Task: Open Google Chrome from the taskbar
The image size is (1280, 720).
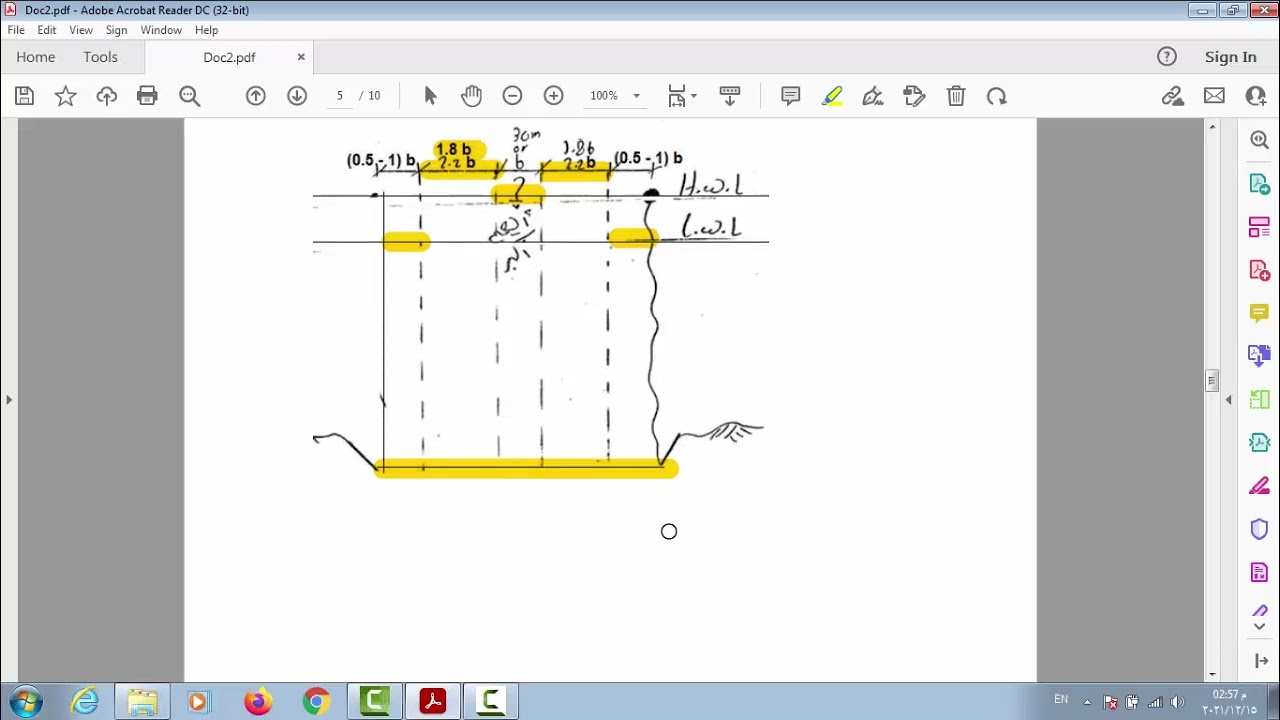Action: click(x=316, y=702)
